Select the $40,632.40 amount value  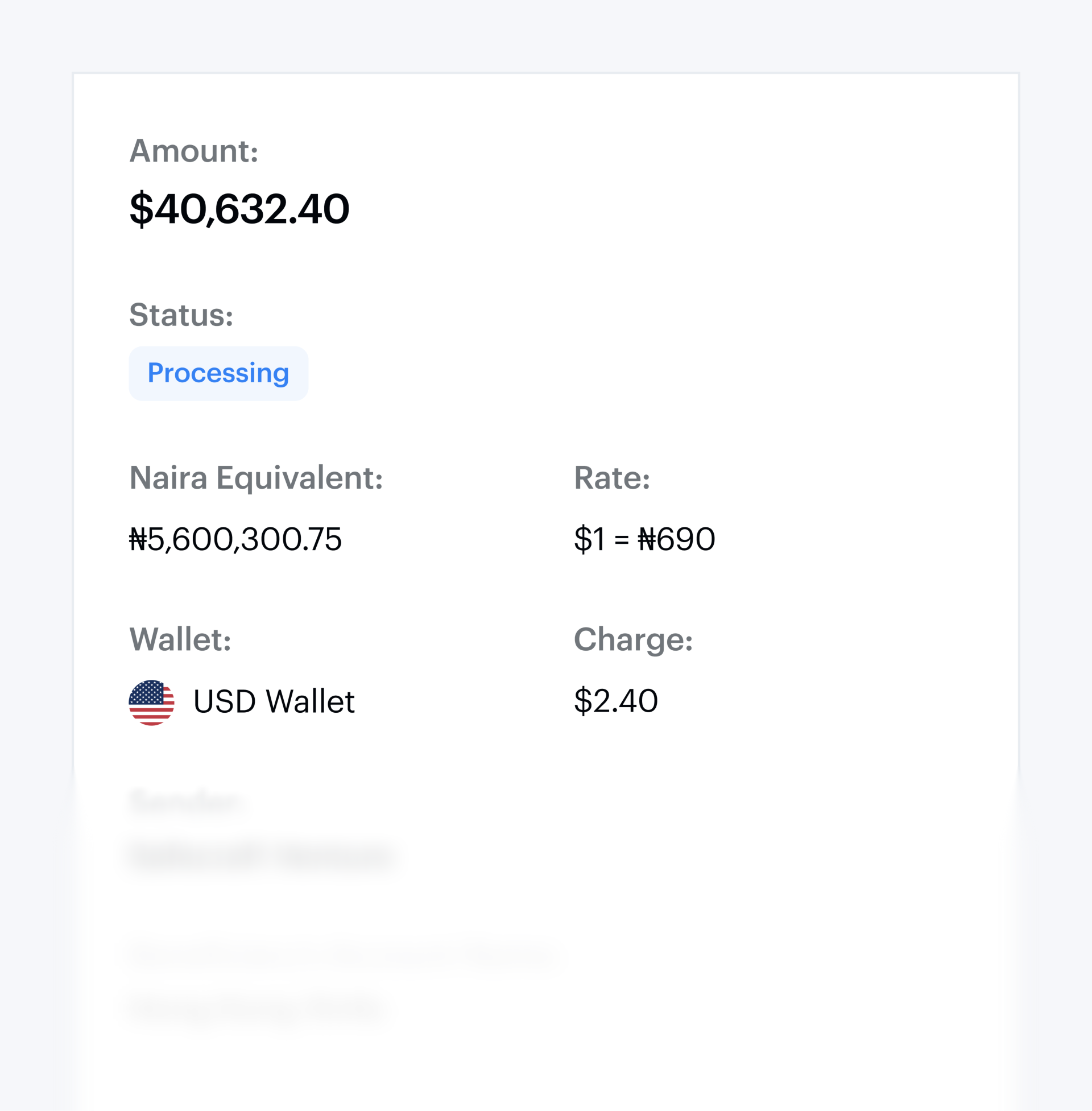tap(239, 209)
